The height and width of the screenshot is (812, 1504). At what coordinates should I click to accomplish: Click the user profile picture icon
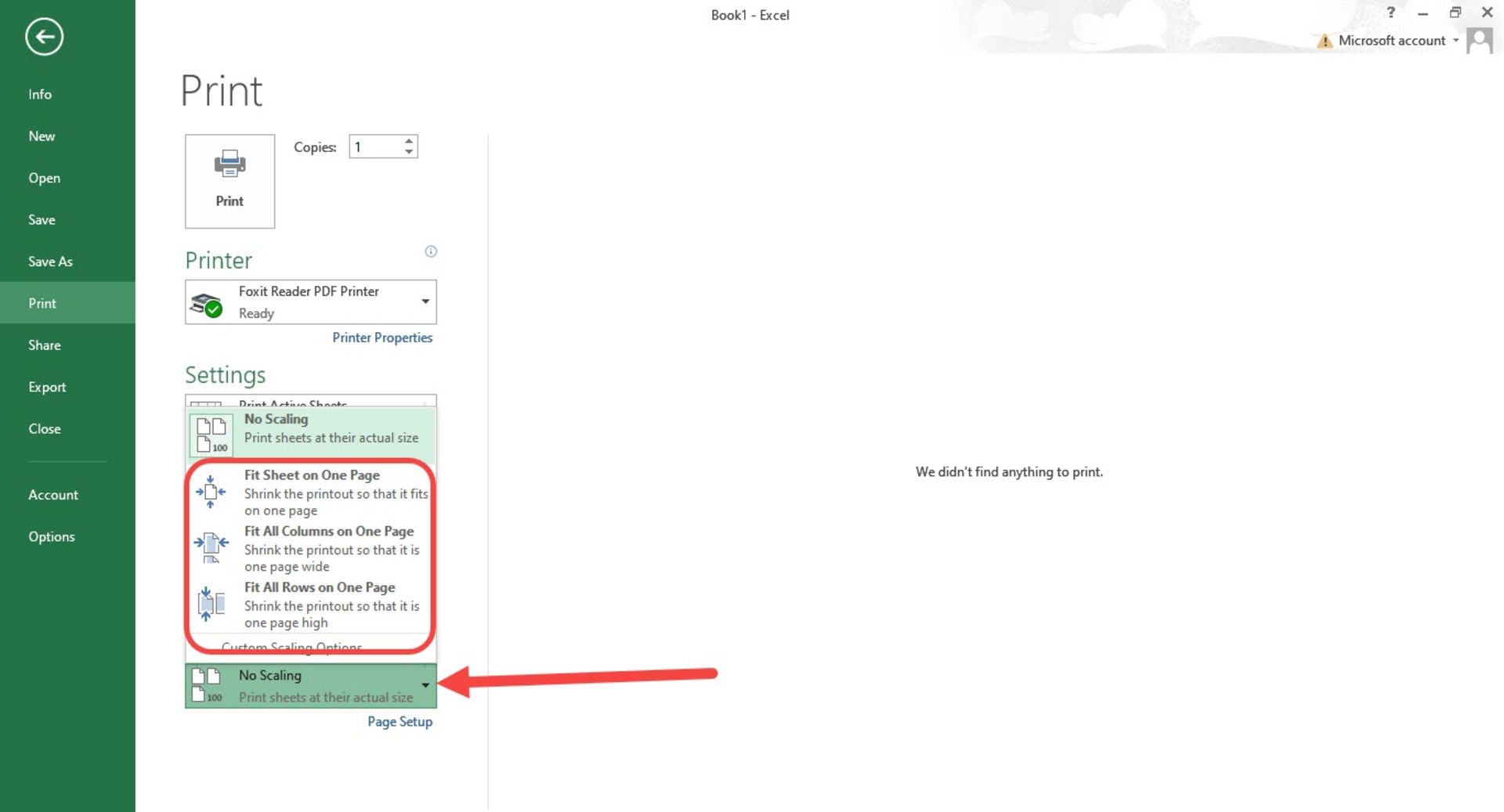point(1480,41)
